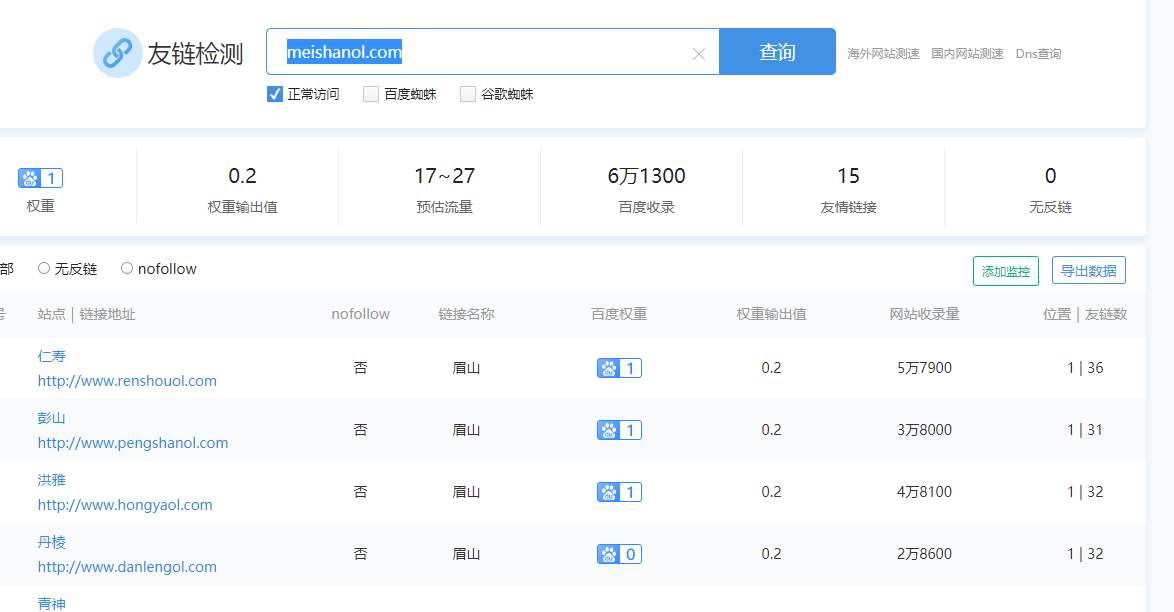Click the 添加监控 button
The height and width of the screenshot is (612, 1174).
click(1005, 271)
